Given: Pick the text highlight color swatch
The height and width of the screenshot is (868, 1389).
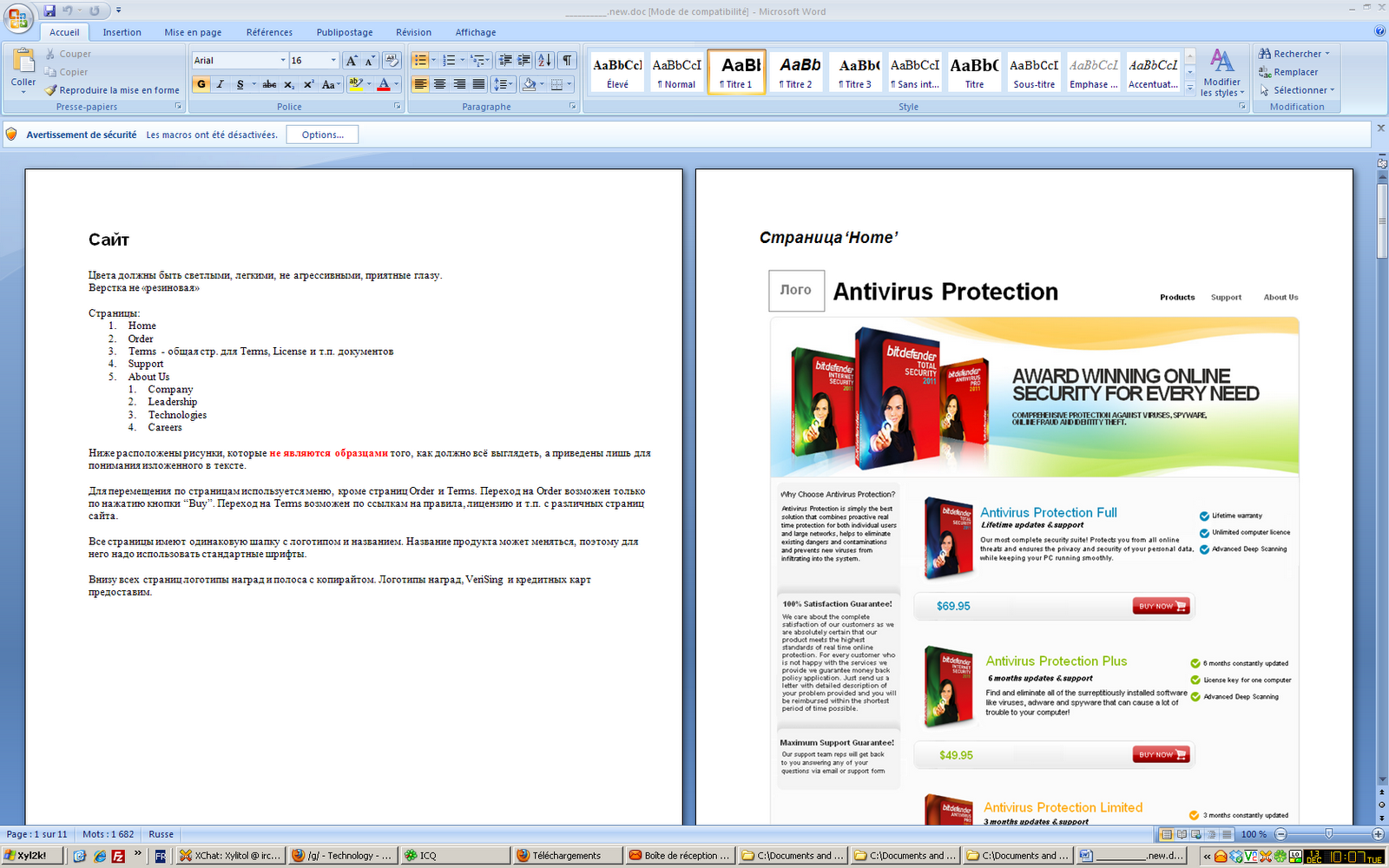Looking at the screenshot, I should coord(355,84).
